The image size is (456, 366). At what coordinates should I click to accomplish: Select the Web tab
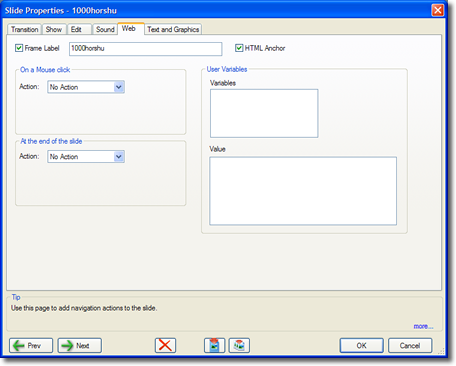click(x=131, y=29)
